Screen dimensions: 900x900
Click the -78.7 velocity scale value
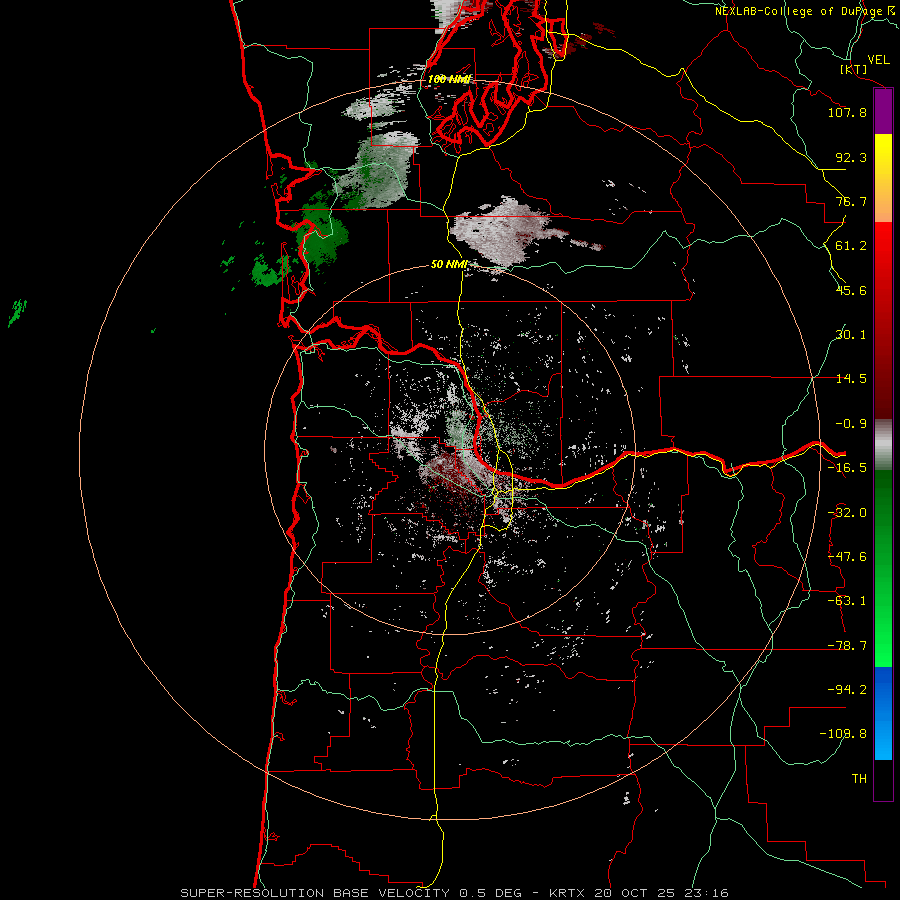(x=847, y=646)
